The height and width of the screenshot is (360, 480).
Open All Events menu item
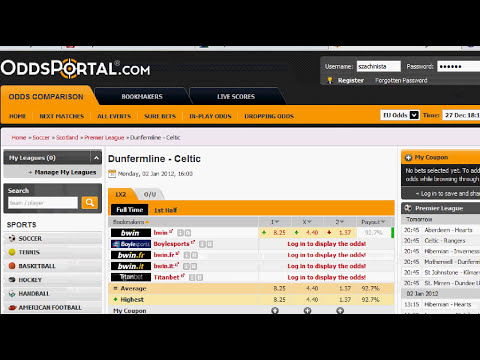pos(114,116)
